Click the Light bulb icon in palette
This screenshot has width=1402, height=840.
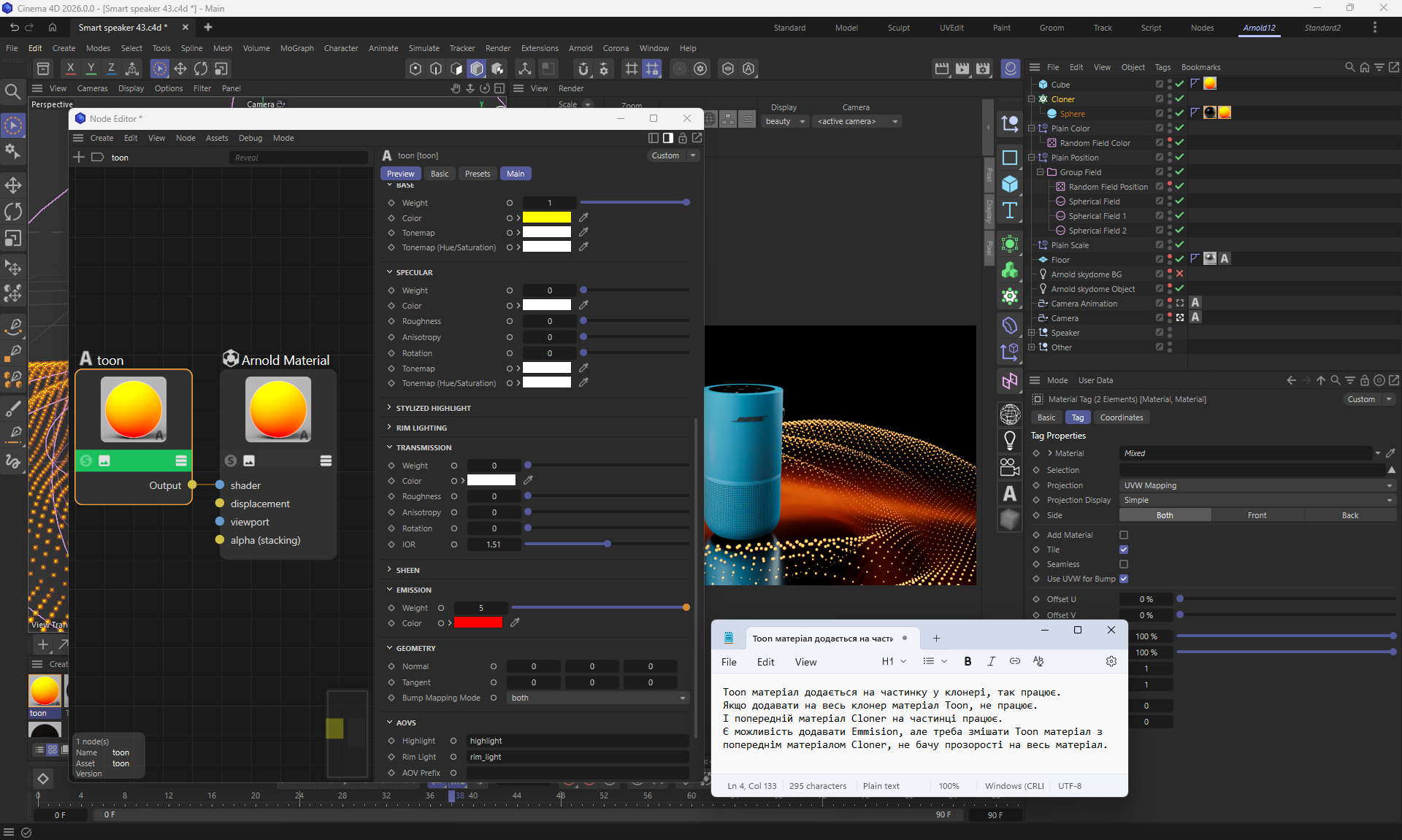(1010, 440)
